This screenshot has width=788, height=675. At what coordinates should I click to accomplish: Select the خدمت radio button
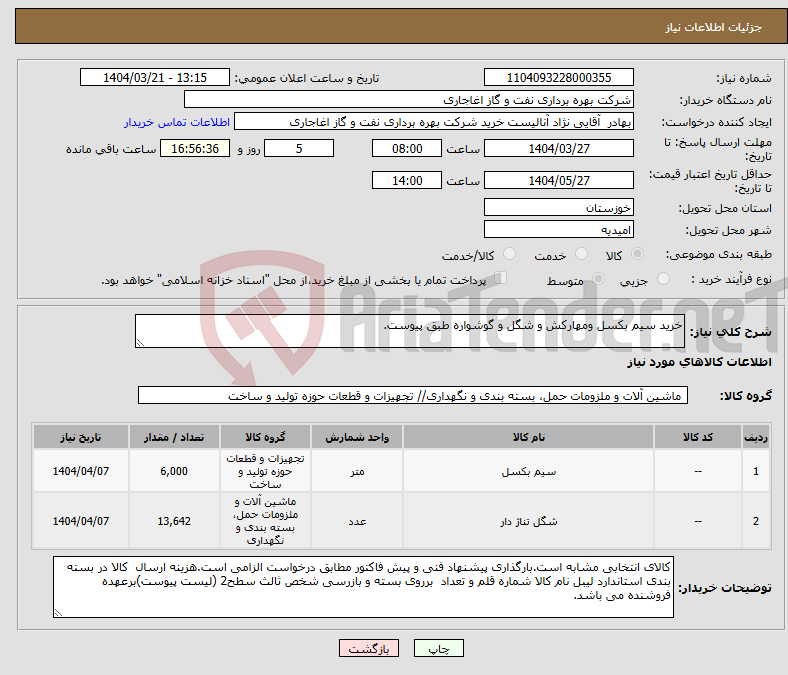(581, 254)
